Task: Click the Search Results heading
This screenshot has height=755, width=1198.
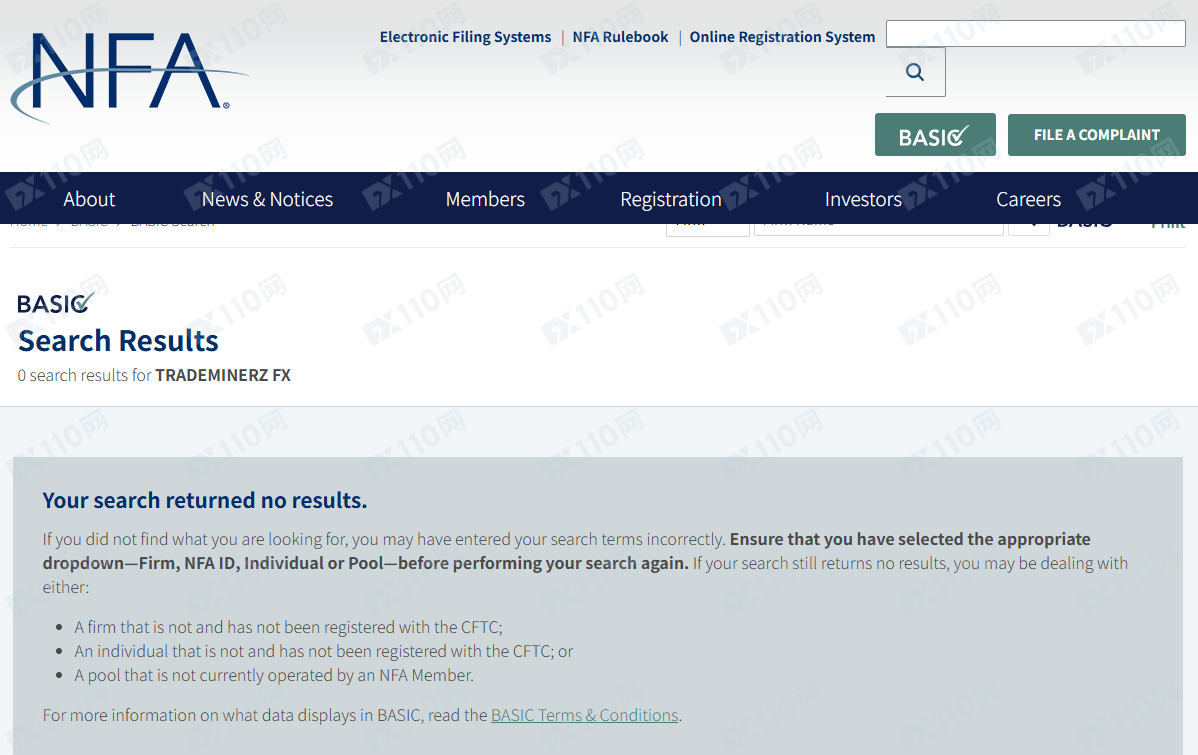Action: [x=118, y=341]
